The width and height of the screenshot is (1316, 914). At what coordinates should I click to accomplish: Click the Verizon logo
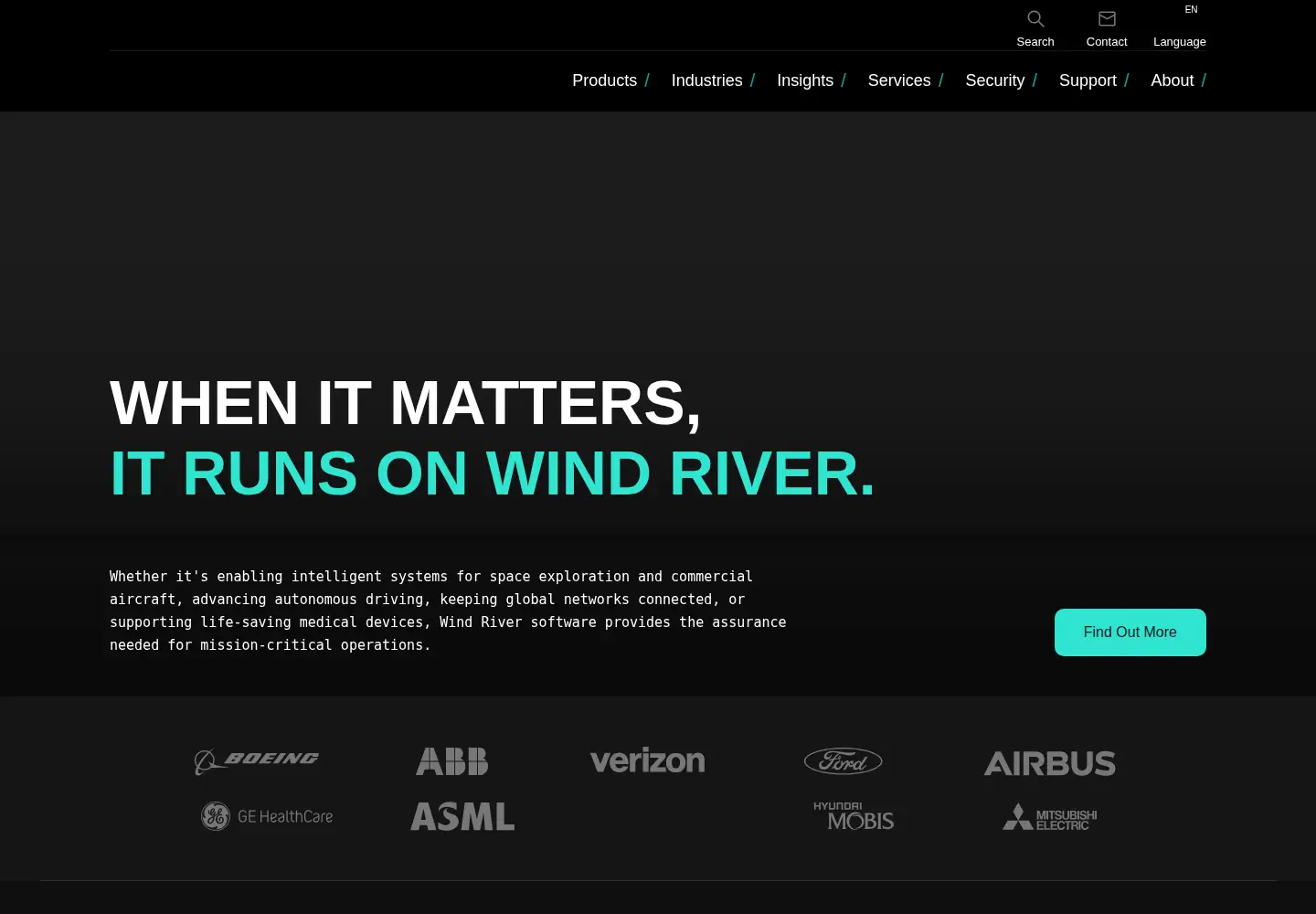[647, 760]
